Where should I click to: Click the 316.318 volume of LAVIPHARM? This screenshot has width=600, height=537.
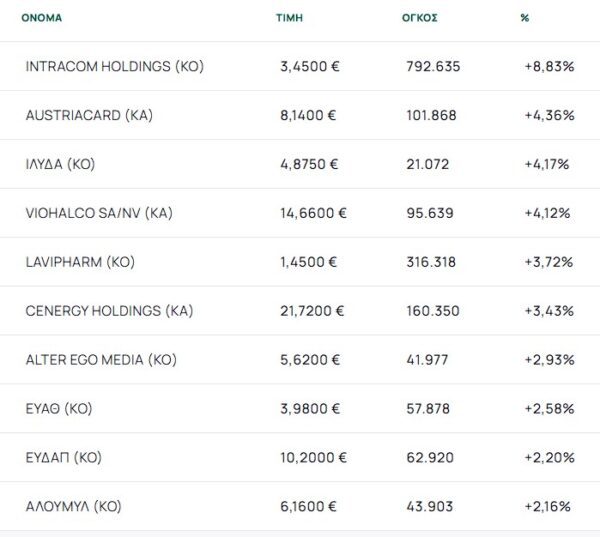coord(432,262)
